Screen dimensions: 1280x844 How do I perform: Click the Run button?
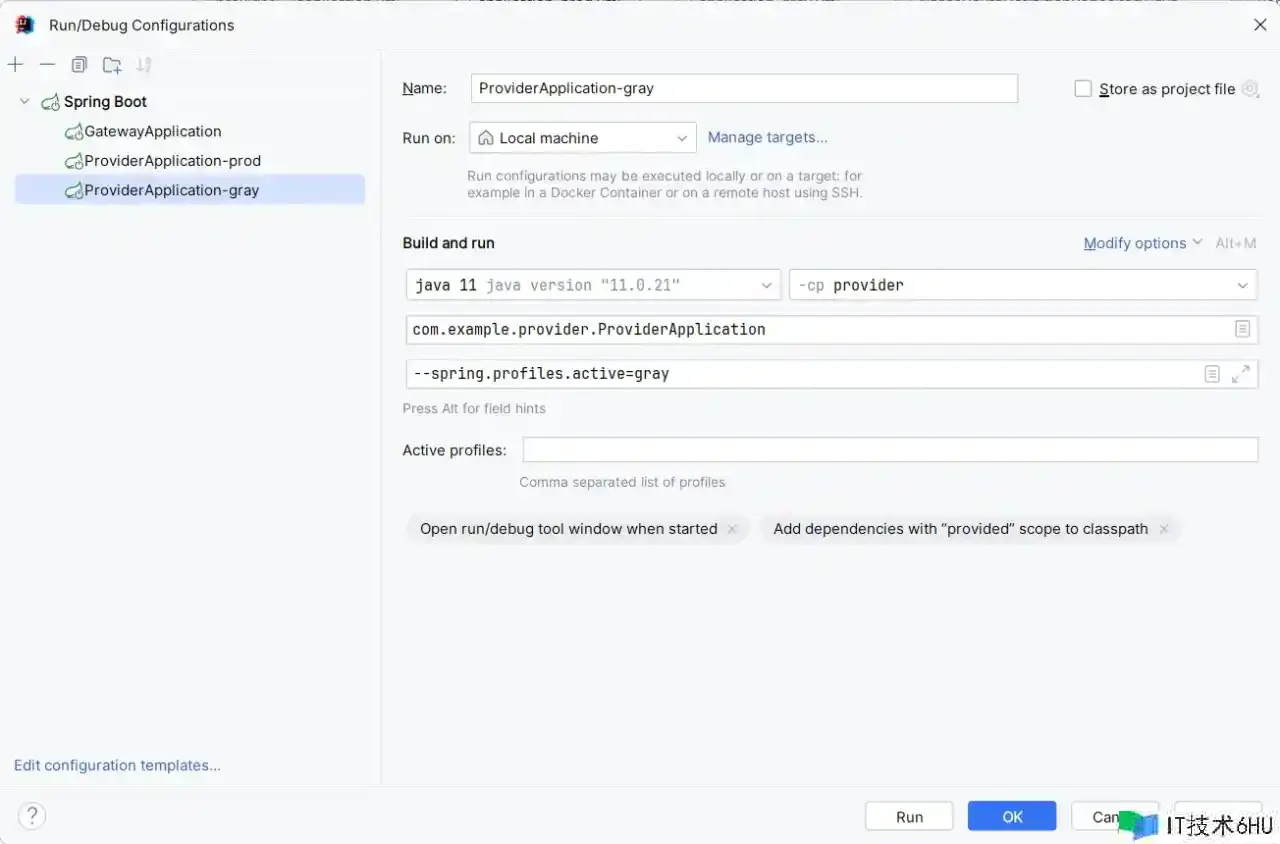pos(909,817)
